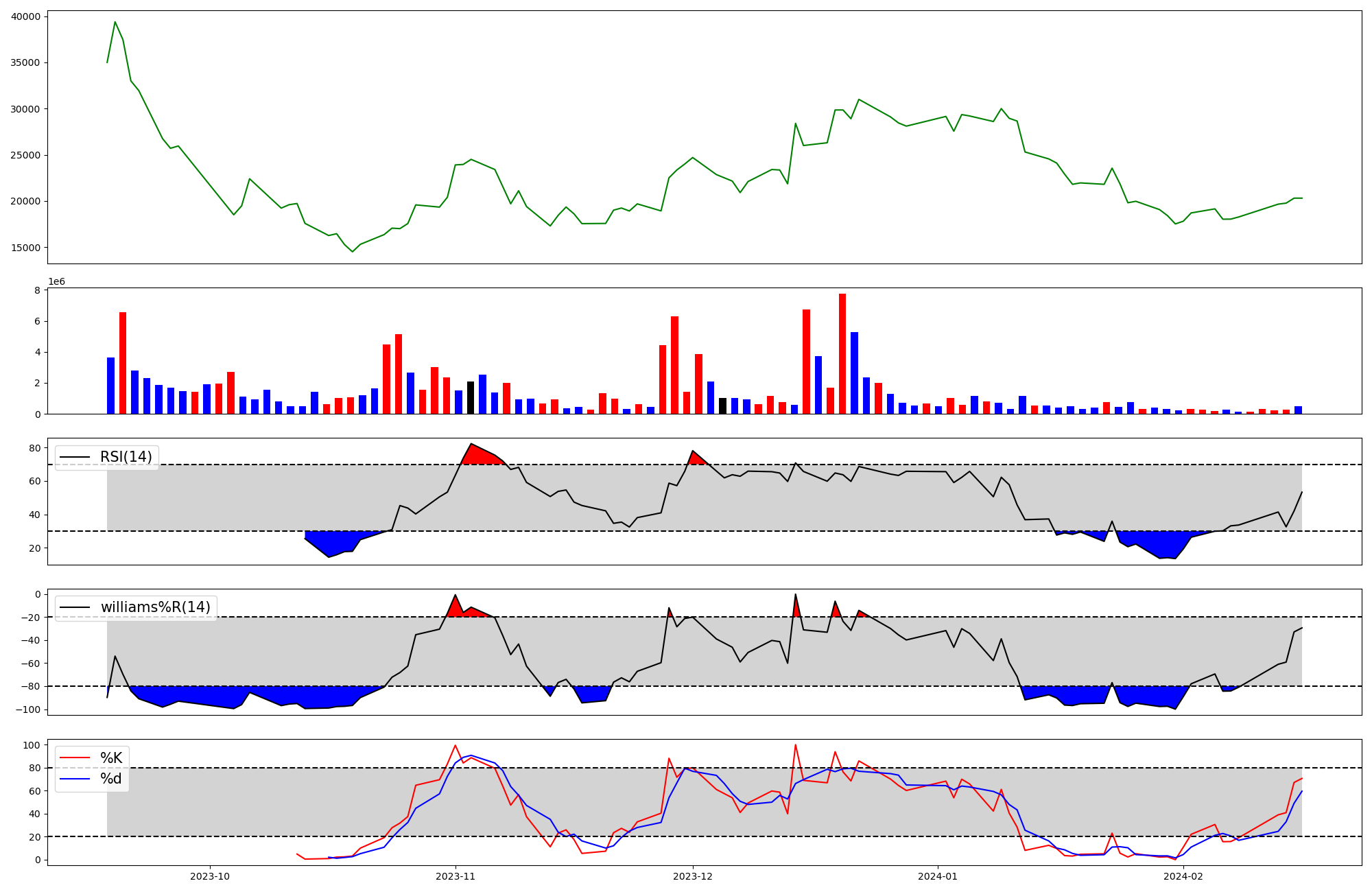Click the 25000 price axis tick
This screenshot has height=892, width=1372.
click(x=26, y=155)
